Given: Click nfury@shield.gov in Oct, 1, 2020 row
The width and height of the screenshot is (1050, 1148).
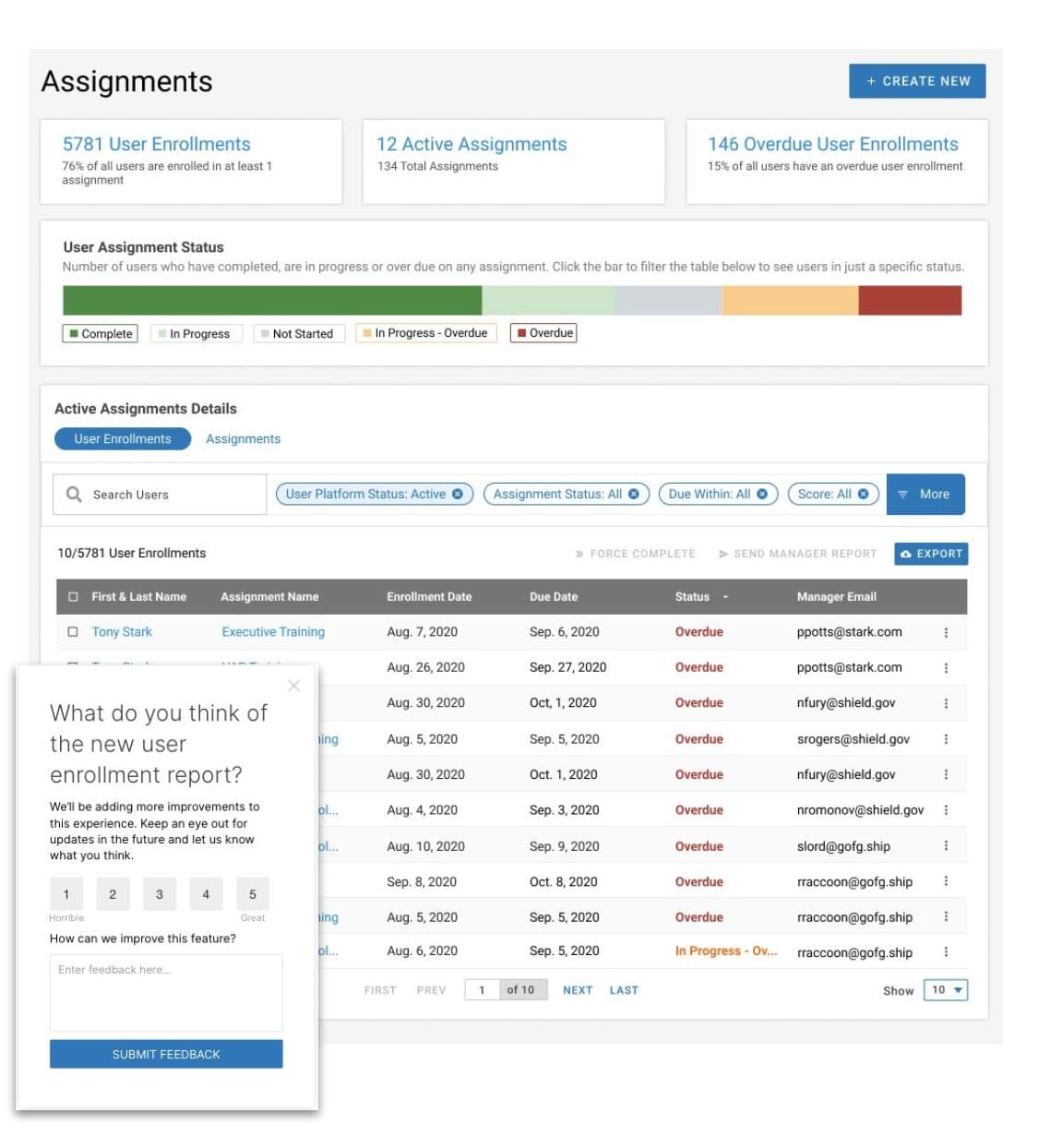Looking at the screenshot, I should [846, 703].
